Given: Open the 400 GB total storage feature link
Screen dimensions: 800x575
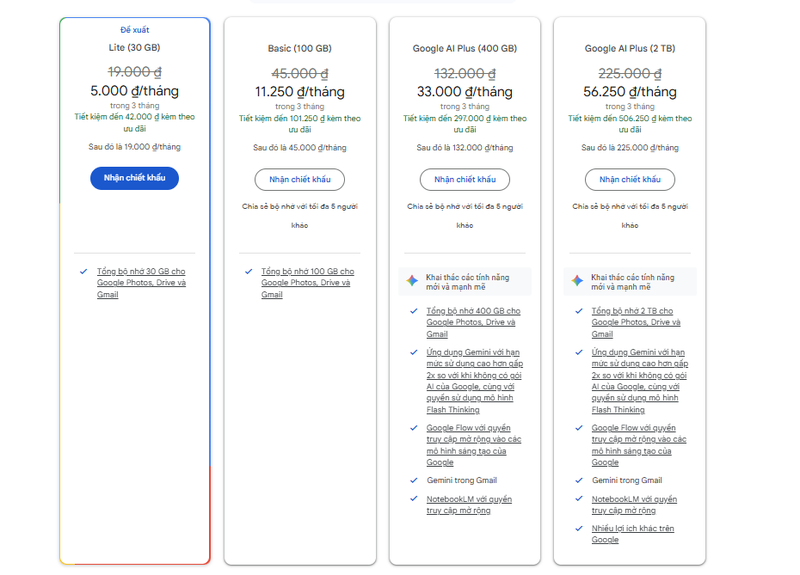Looking at the screenshot, I should 473,322.
